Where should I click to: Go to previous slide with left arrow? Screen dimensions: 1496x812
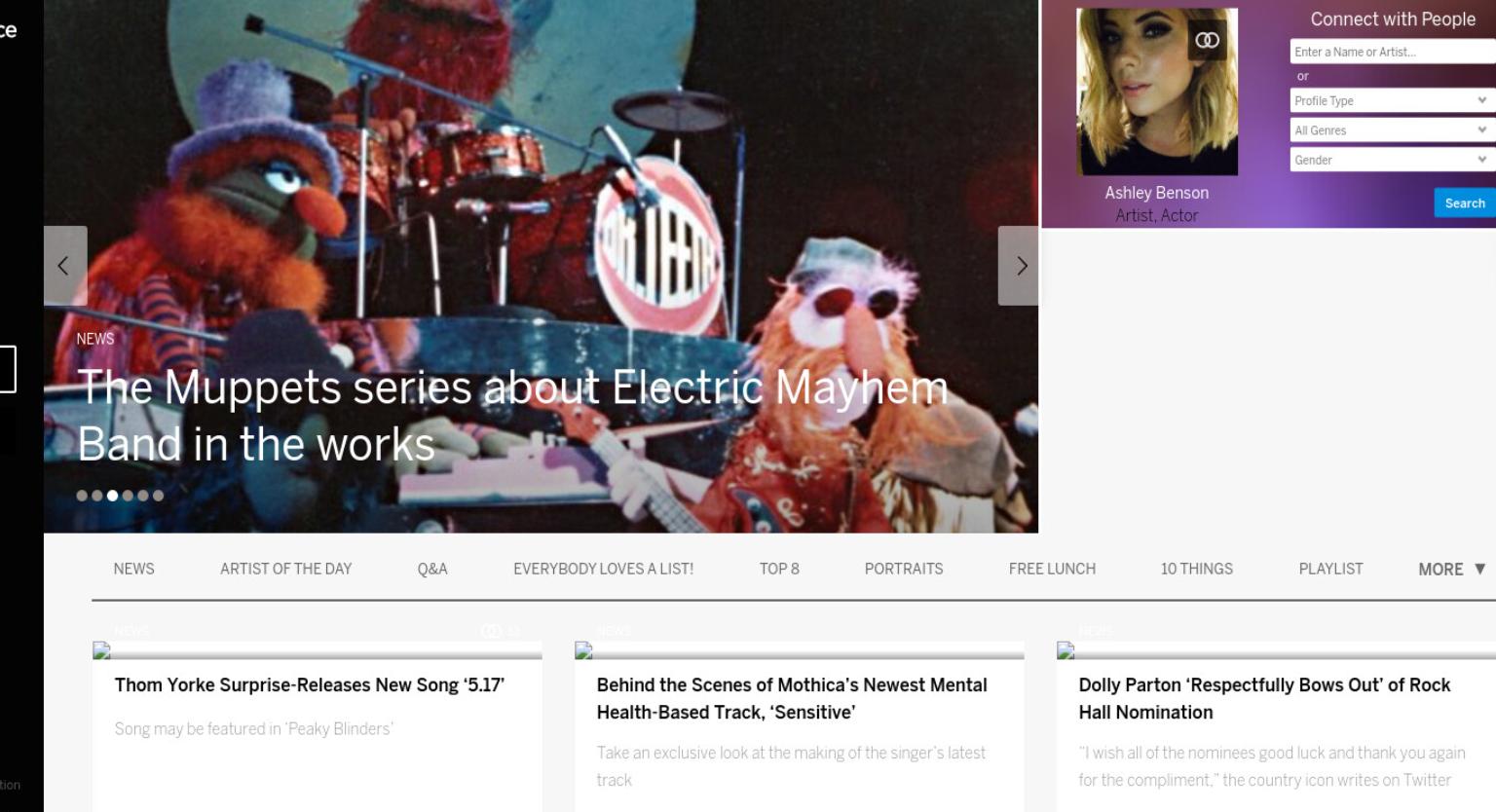click(x=65, y=266)
